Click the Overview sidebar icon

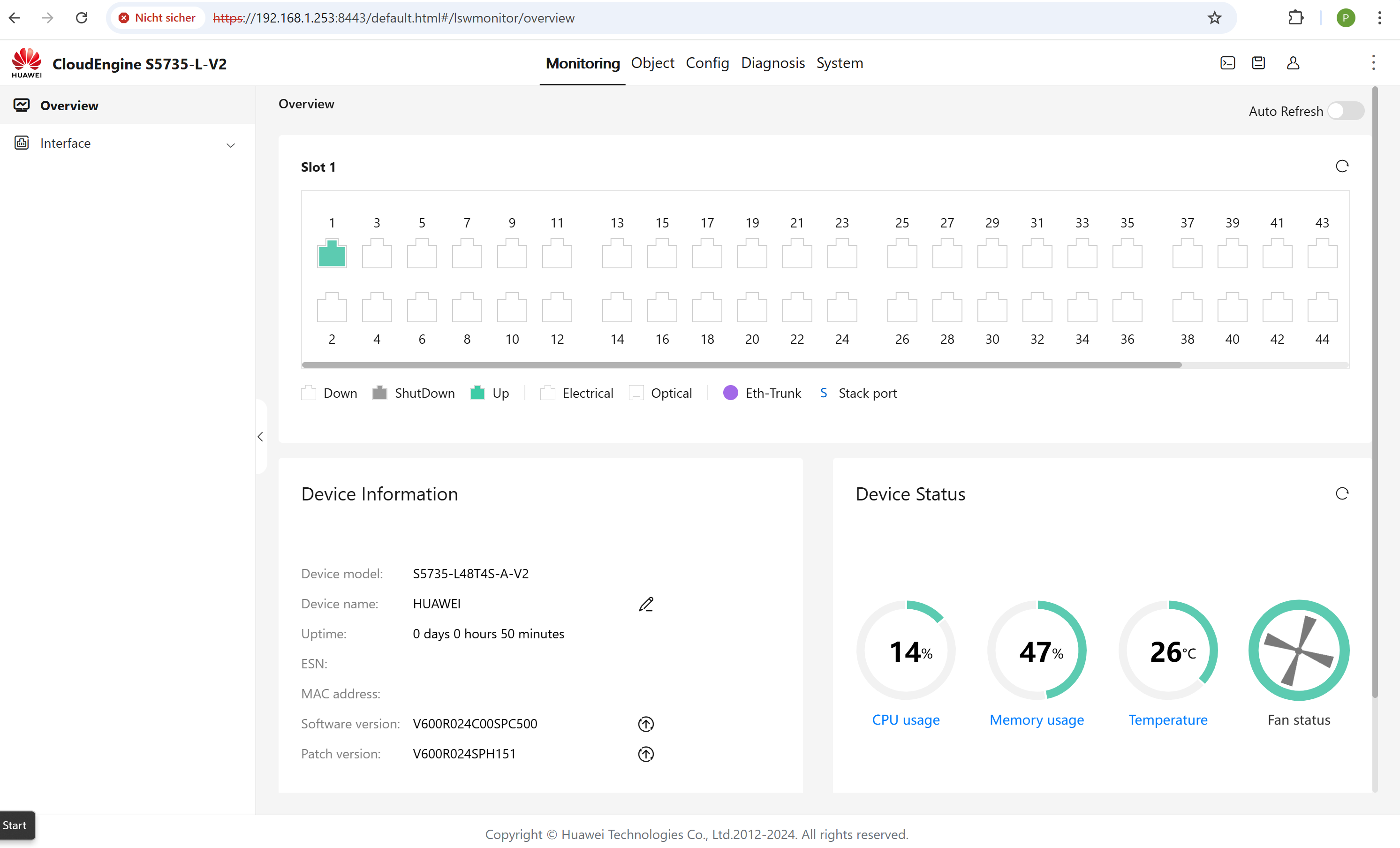point(22,105)
